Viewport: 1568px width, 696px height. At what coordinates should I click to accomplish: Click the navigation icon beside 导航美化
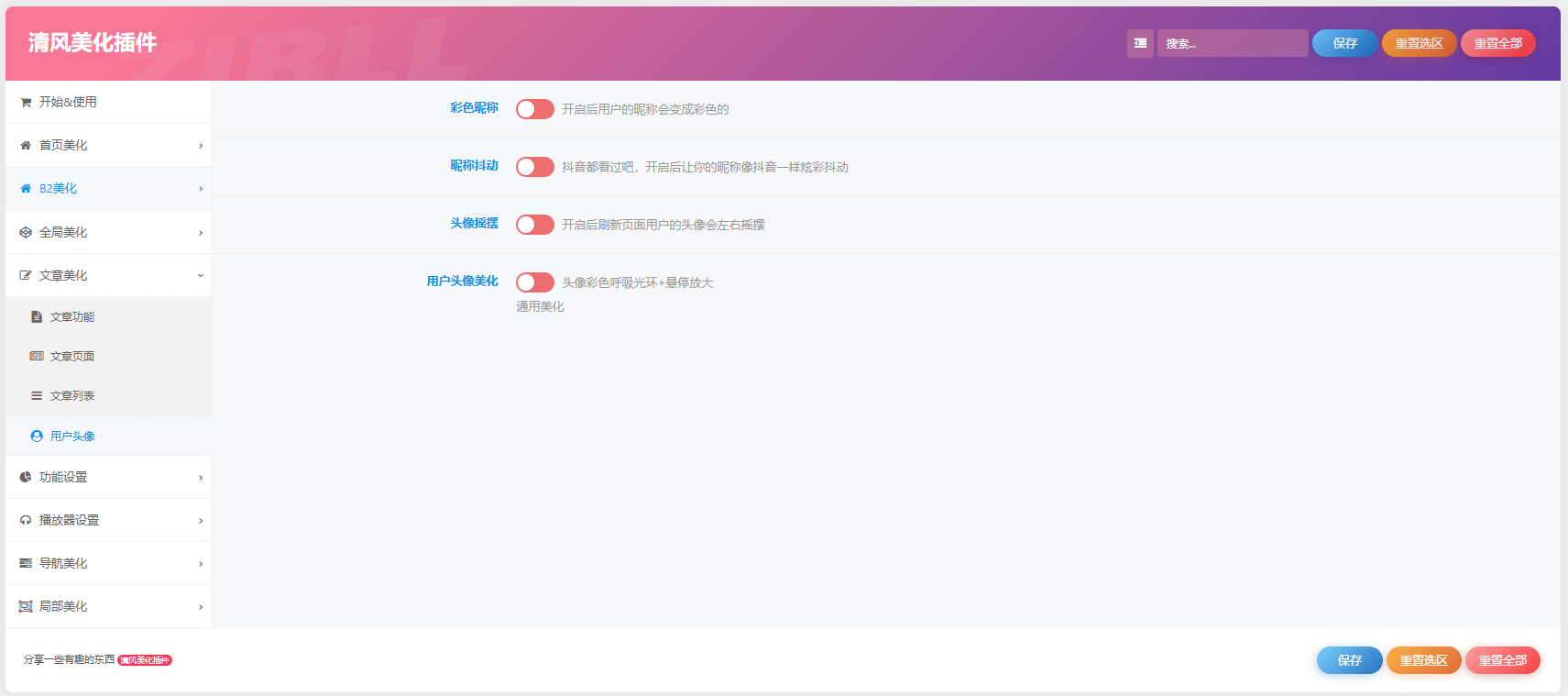click(x=26, y=564)
